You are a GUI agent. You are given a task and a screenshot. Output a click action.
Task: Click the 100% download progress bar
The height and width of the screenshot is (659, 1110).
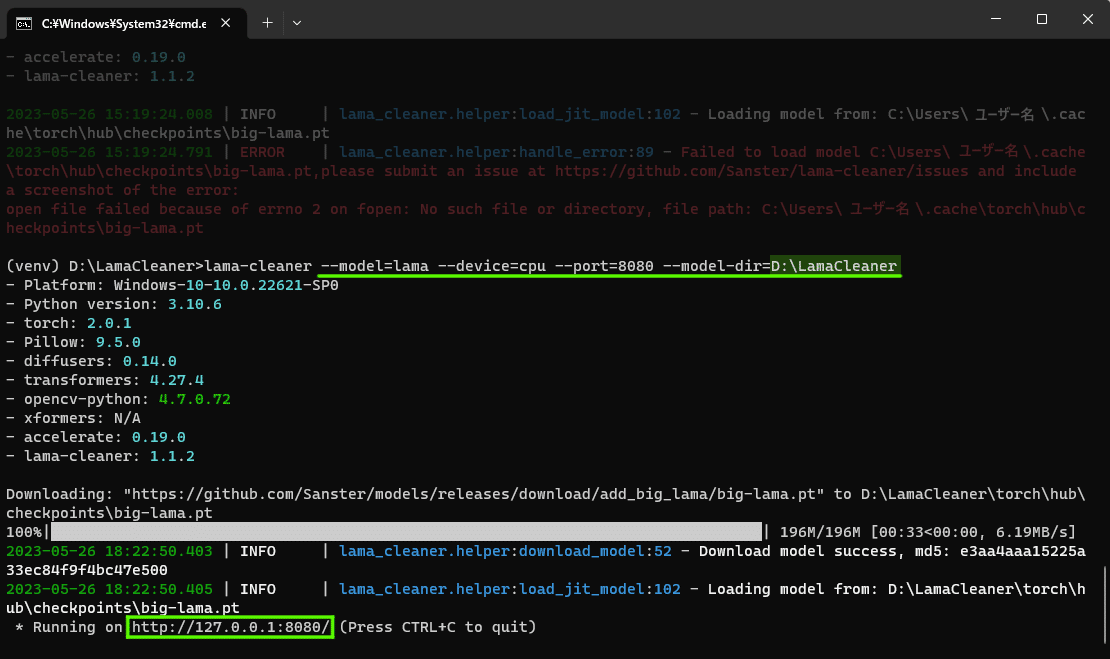406,532
